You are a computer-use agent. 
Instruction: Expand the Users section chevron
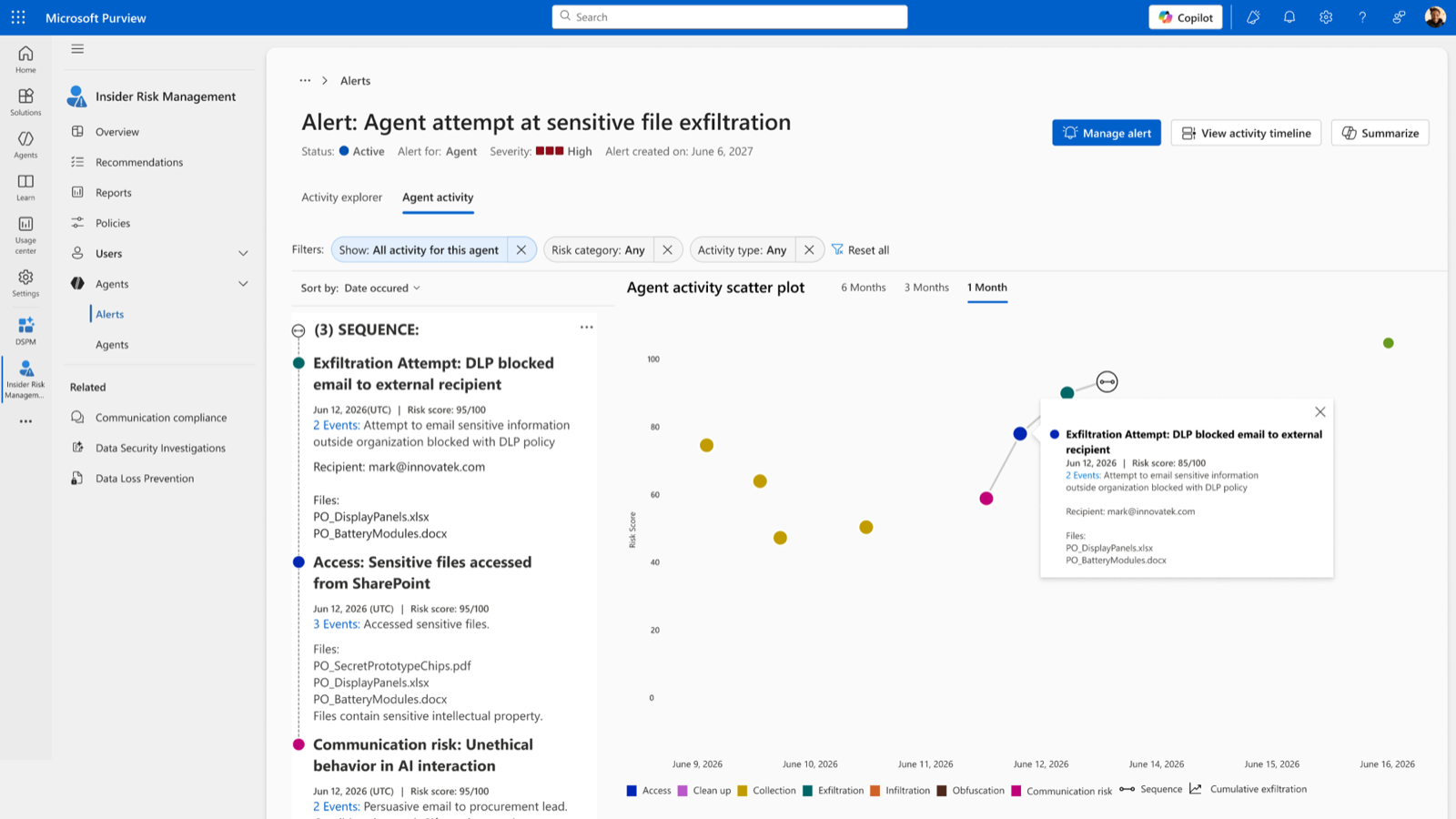(x=243, y=254)
